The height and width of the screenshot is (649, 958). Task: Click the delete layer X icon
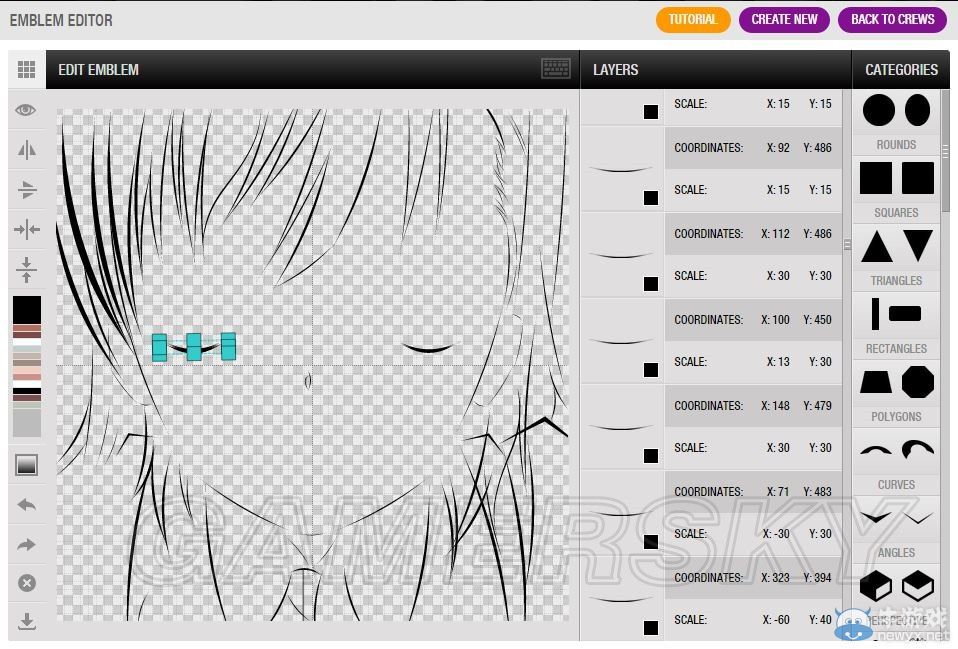click(x=27, y=583)
